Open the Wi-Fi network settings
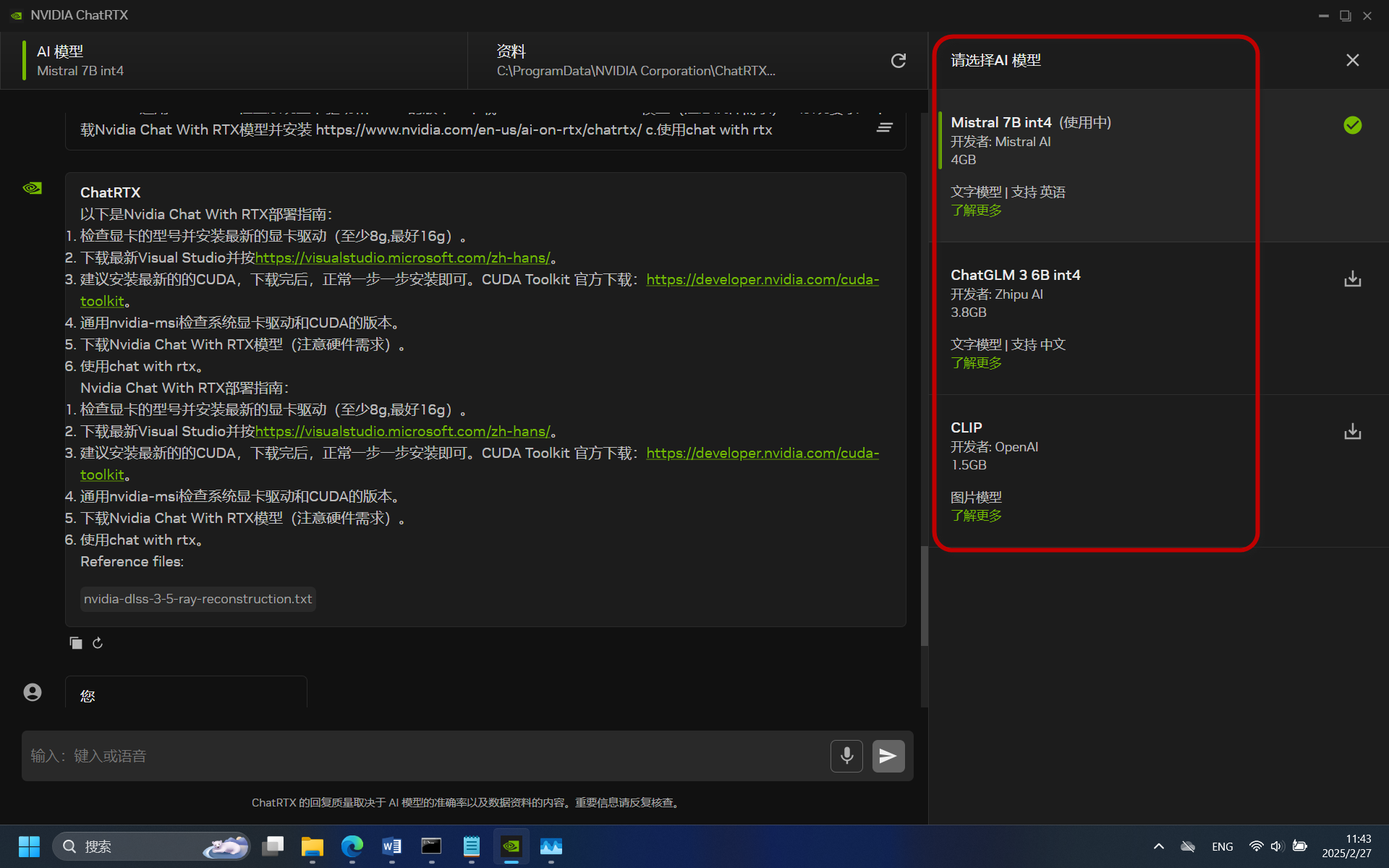Image resolution: width=1389 pixels, height=868 pixels. (x=1257, y=846)
